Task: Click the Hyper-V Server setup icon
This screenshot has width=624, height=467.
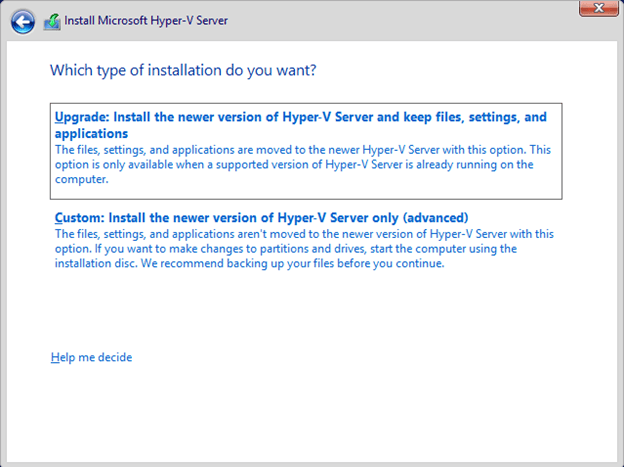Action: [52, 20]
